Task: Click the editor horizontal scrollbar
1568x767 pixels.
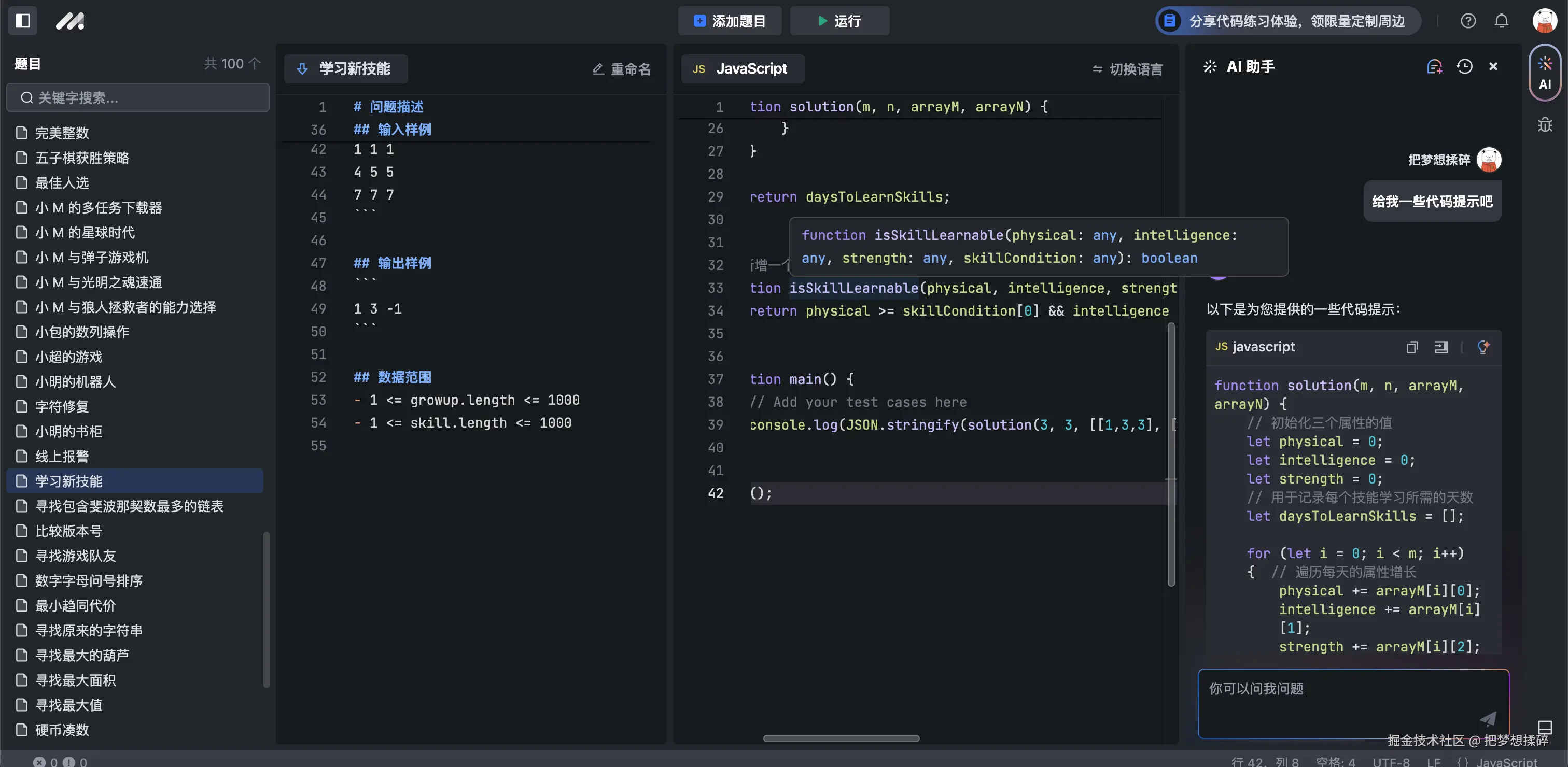Action: point(841,738)
